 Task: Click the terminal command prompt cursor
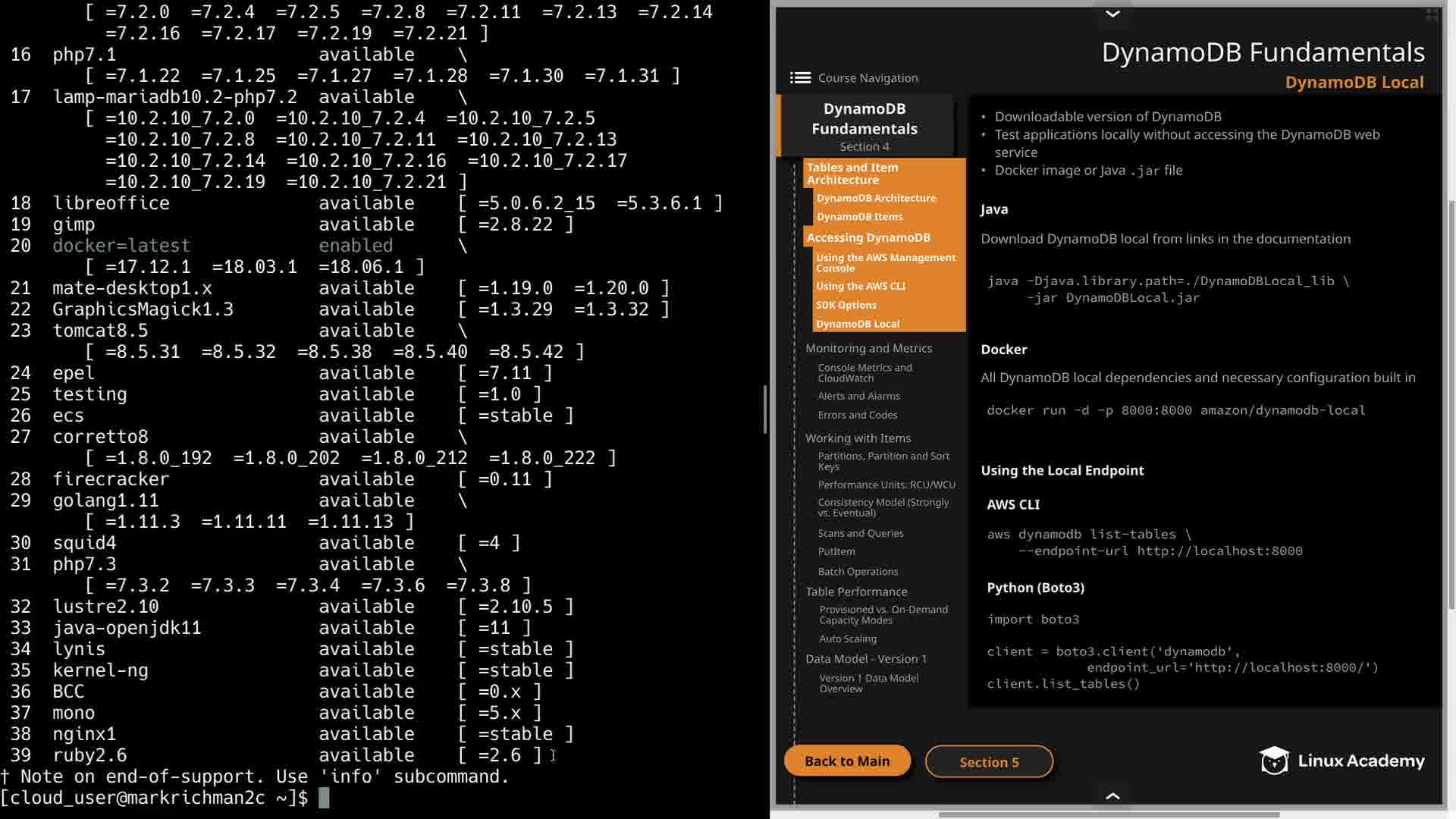click(x=324, y=798)
